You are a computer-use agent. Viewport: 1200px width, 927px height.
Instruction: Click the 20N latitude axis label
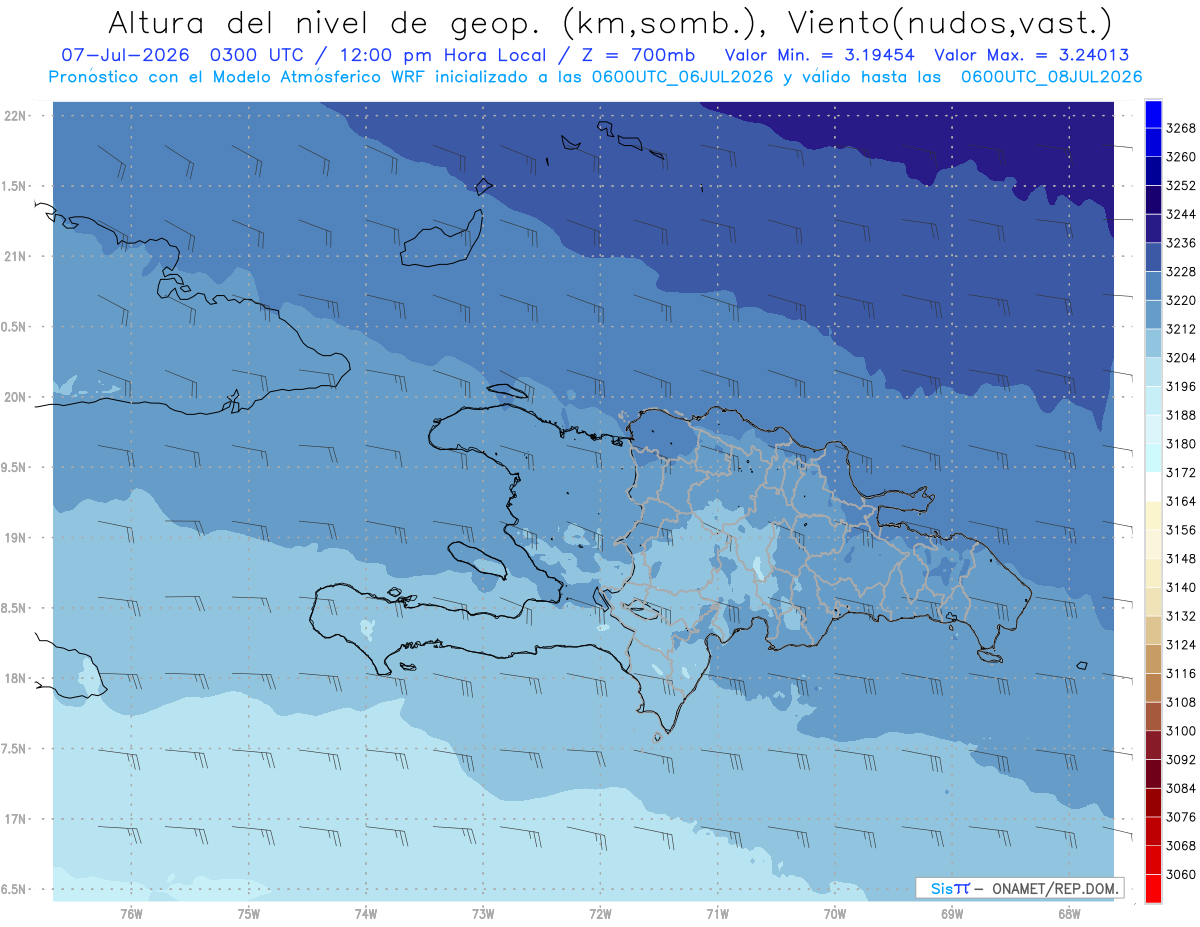tap(16, 397)
